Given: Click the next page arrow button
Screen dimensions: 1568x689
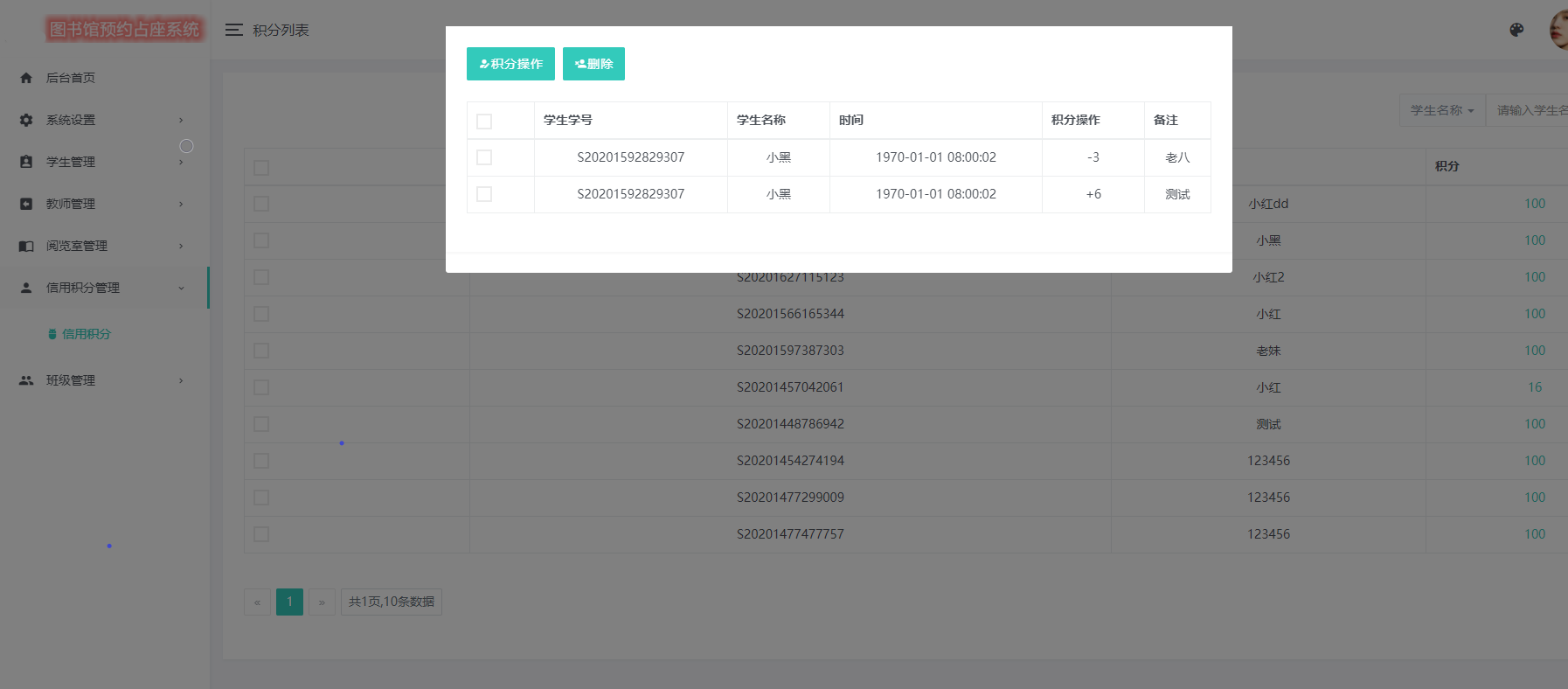Looking at the screenshot, I should (322, 602).
